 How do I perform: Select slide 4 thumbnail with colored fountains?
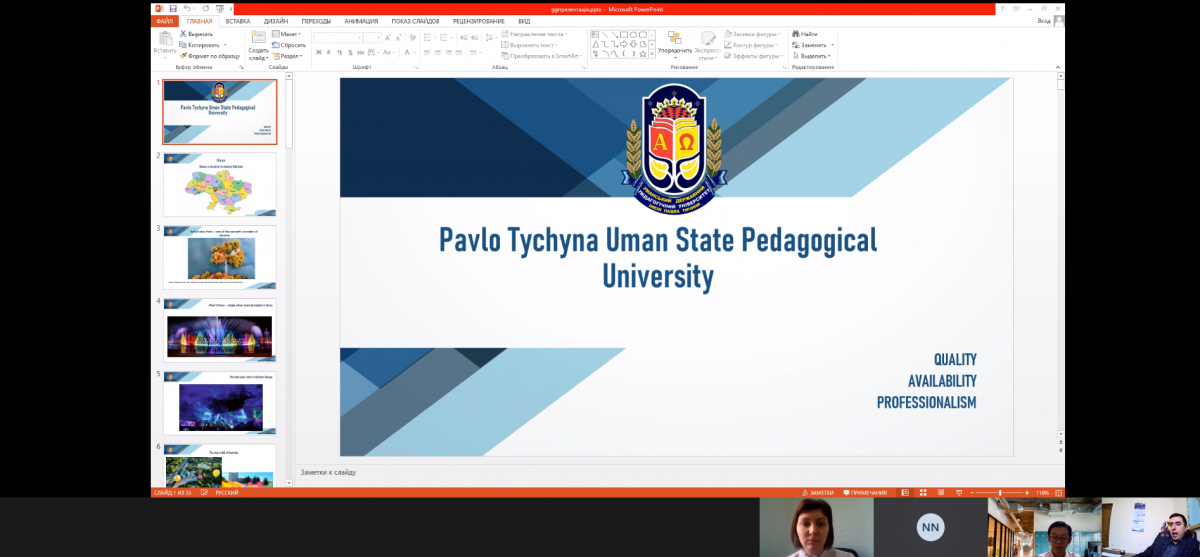tap(220, 330)
